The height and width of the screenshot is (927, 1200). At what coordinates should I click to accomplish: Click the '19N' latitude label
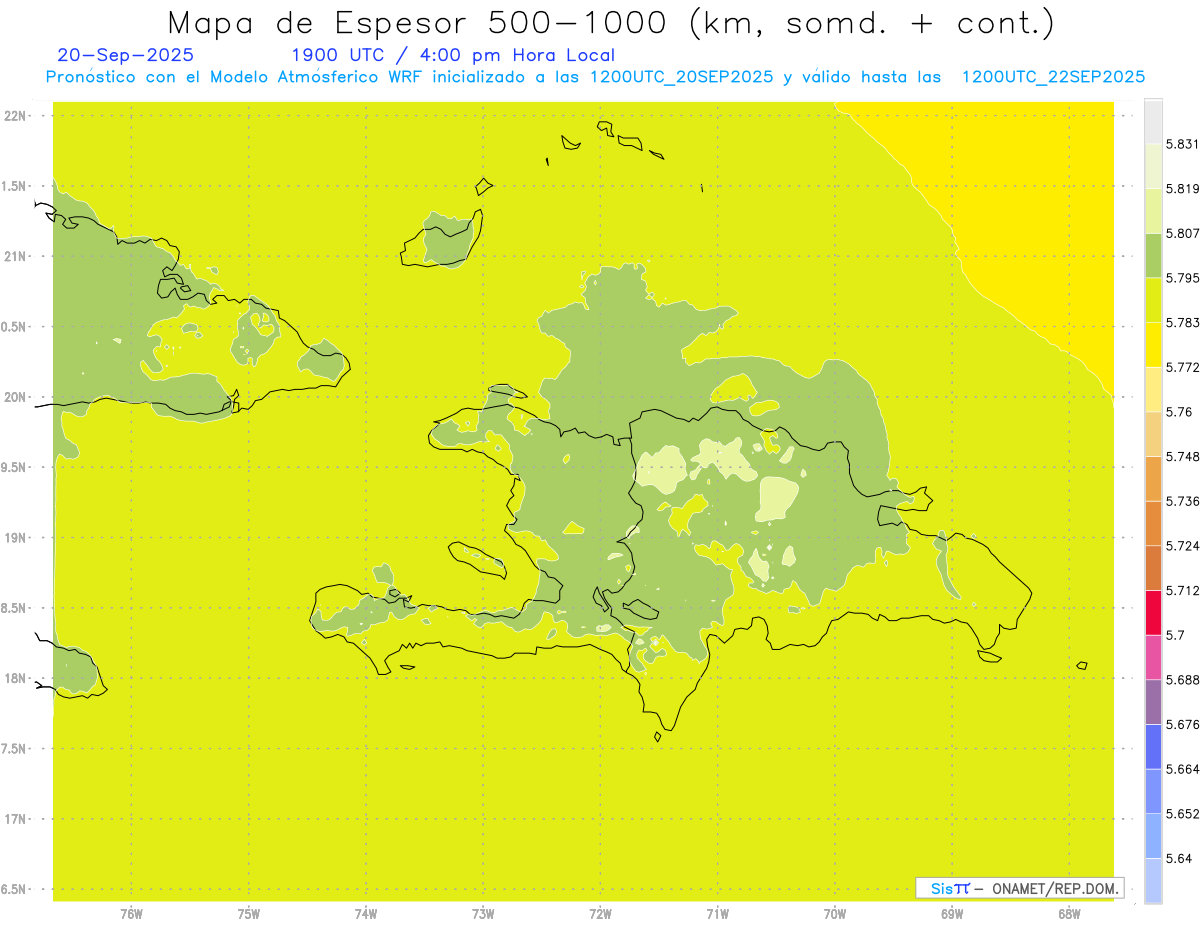(x=16, y=537)
